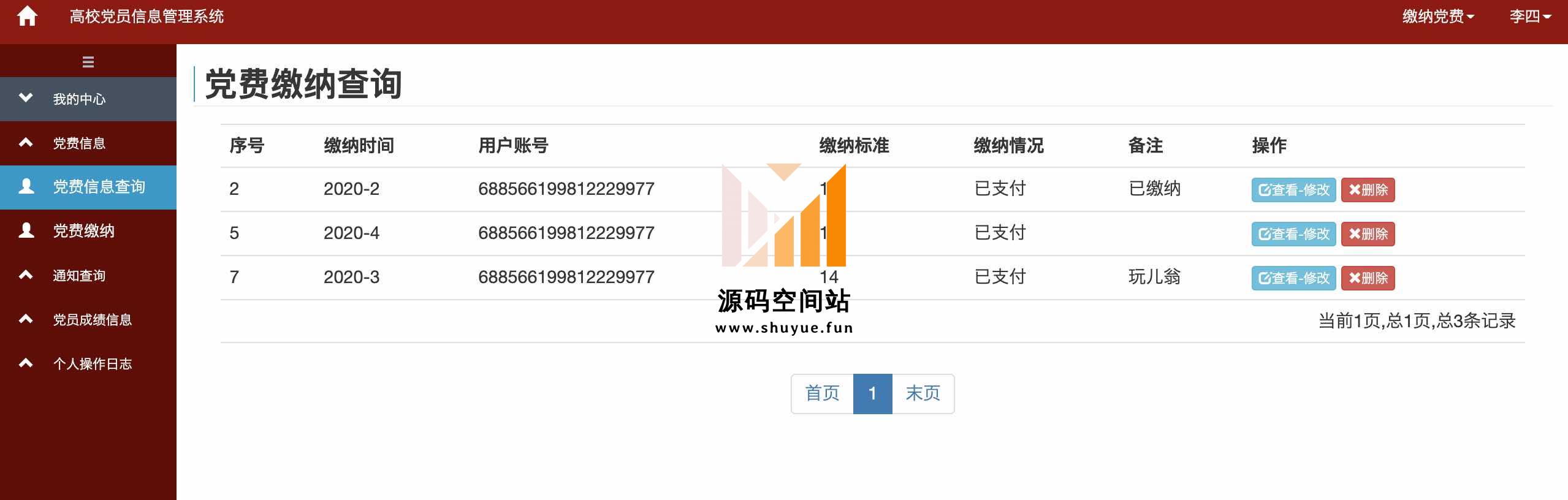Open the 个人操作日志 sidebar menu

point(88,364)
